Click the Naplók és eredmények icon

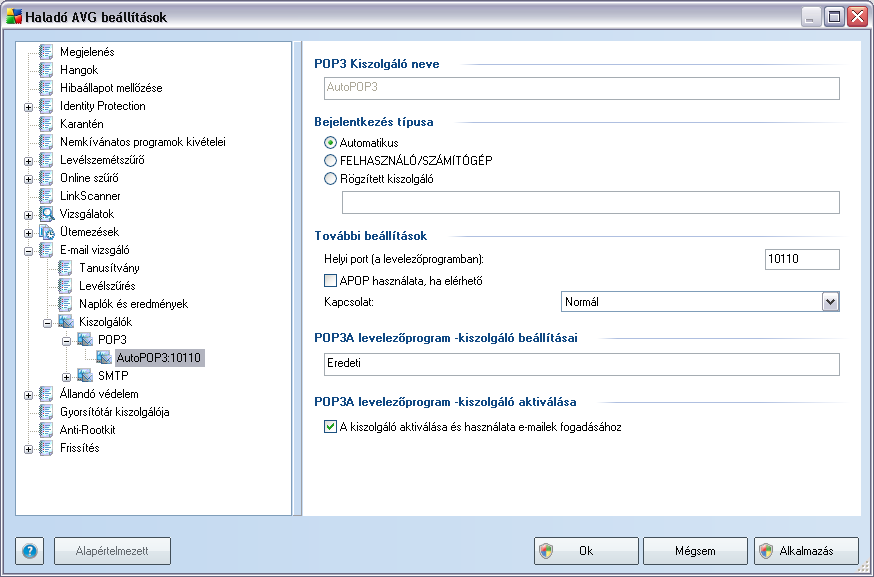pyautogui.click(x=65, y=304)
